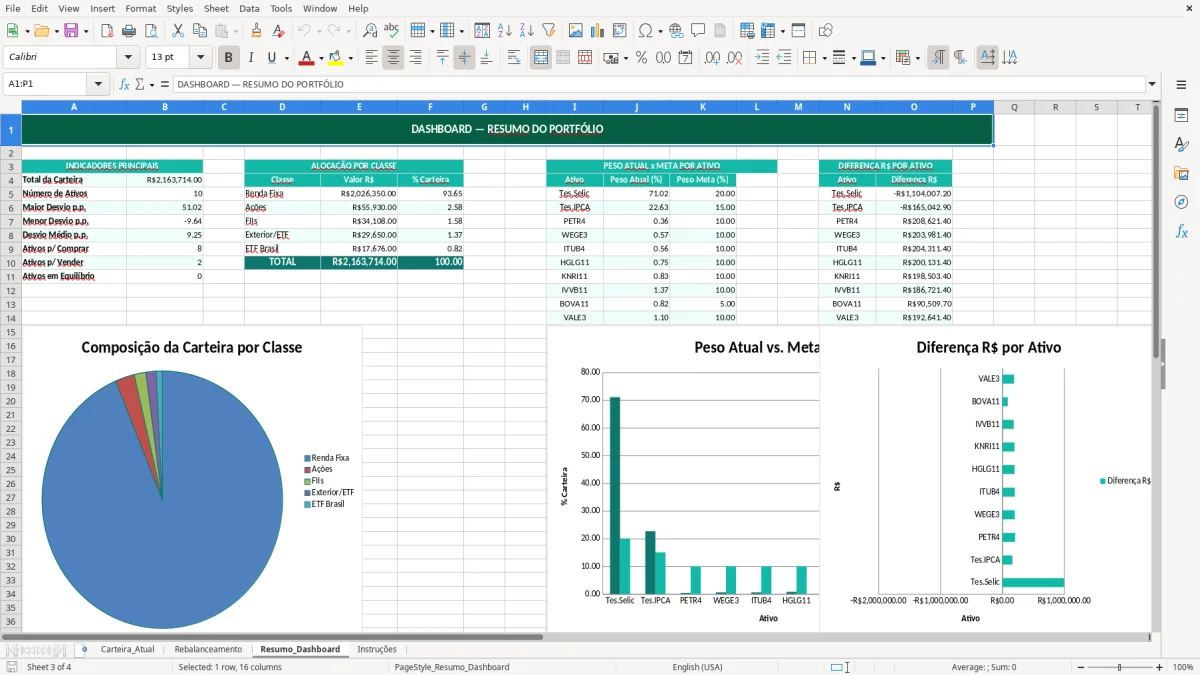
Task: Select the Clone Formatting paintbrush
Action: [x=256, y=31]
